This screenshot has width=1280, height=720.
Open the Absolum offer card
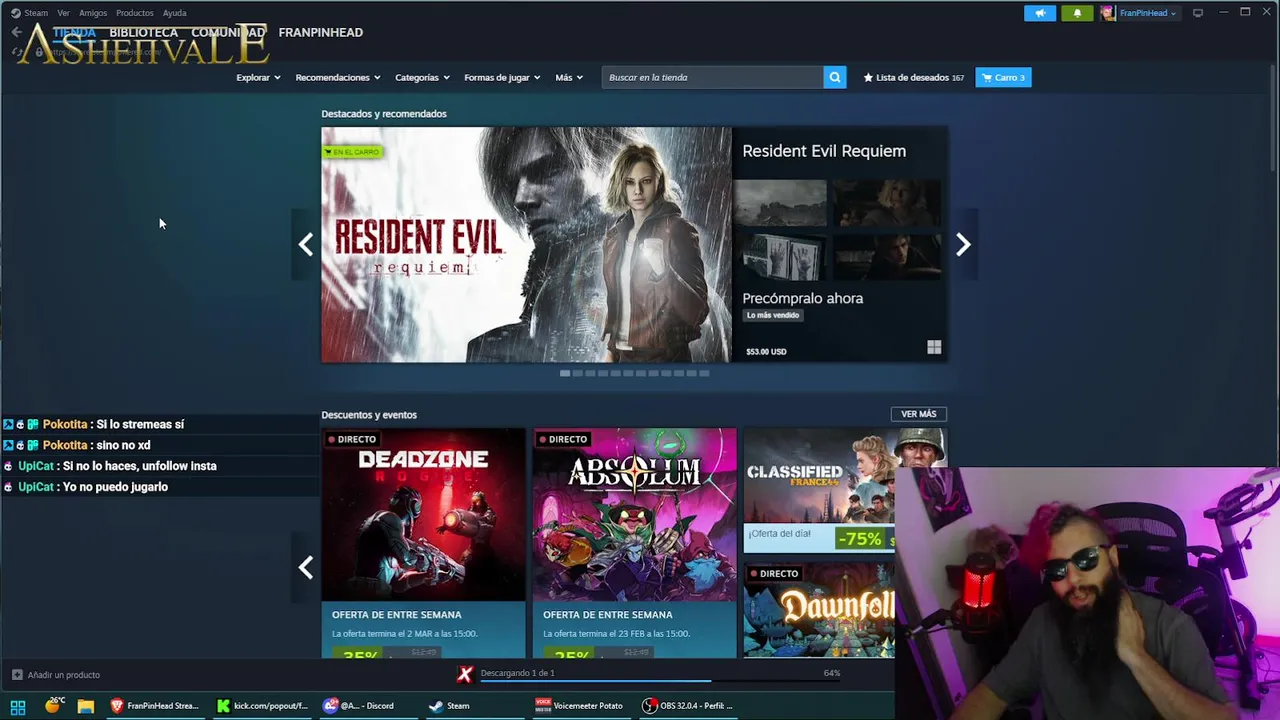coord(634,543)
